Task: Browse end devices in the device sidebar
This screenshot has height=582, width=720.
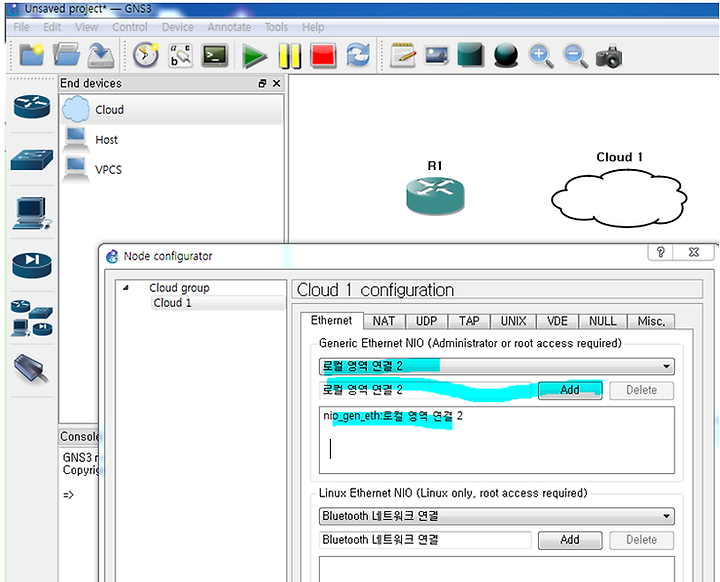Action: coord(32,213)
